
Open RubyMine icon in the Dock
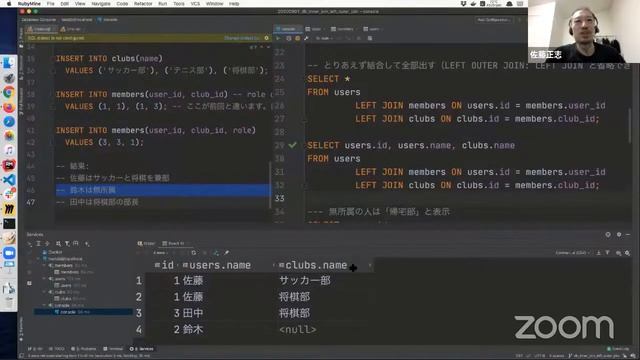click(x=9, y=165)
